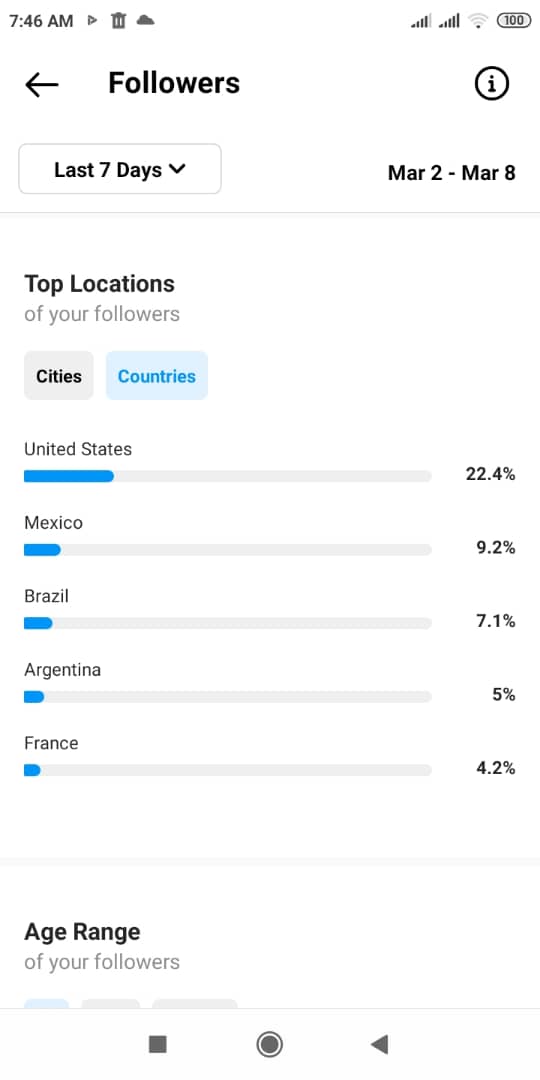This screenshot has width=540, height=1080.
Task: Switch to the Cities tab
Action: pyautogui.click(x=59, y=375)
